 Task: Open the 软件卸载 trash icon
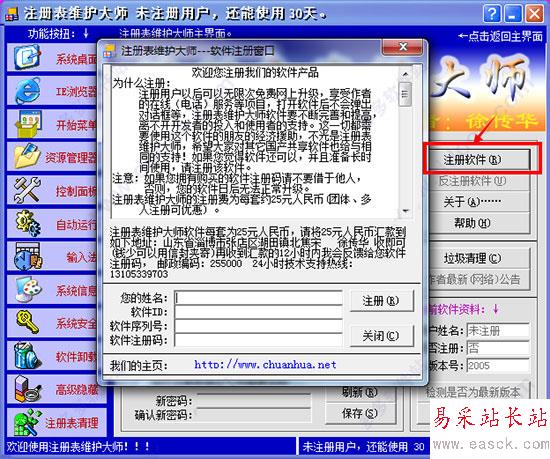click(27, 356)
